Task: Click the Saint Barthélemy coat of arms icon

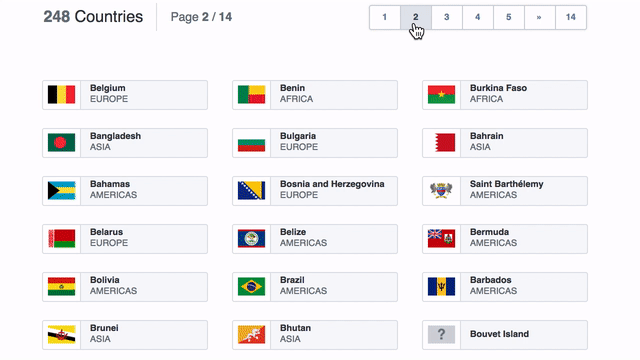Action: (441, 191)
